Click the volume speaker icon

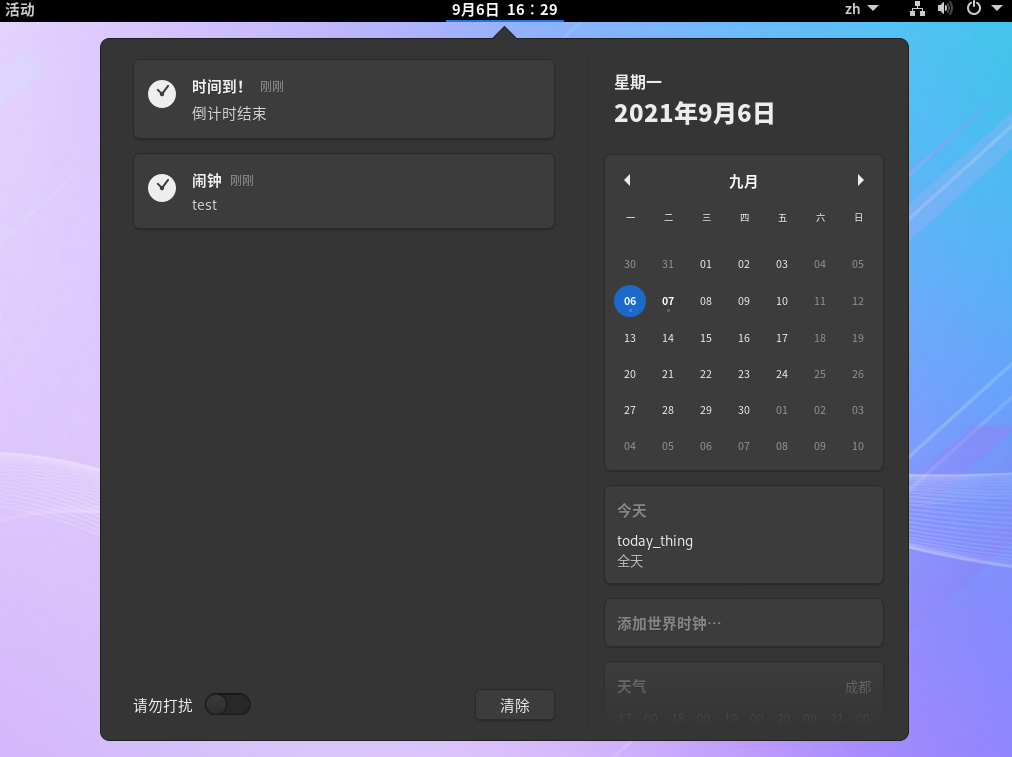(944, 9)
